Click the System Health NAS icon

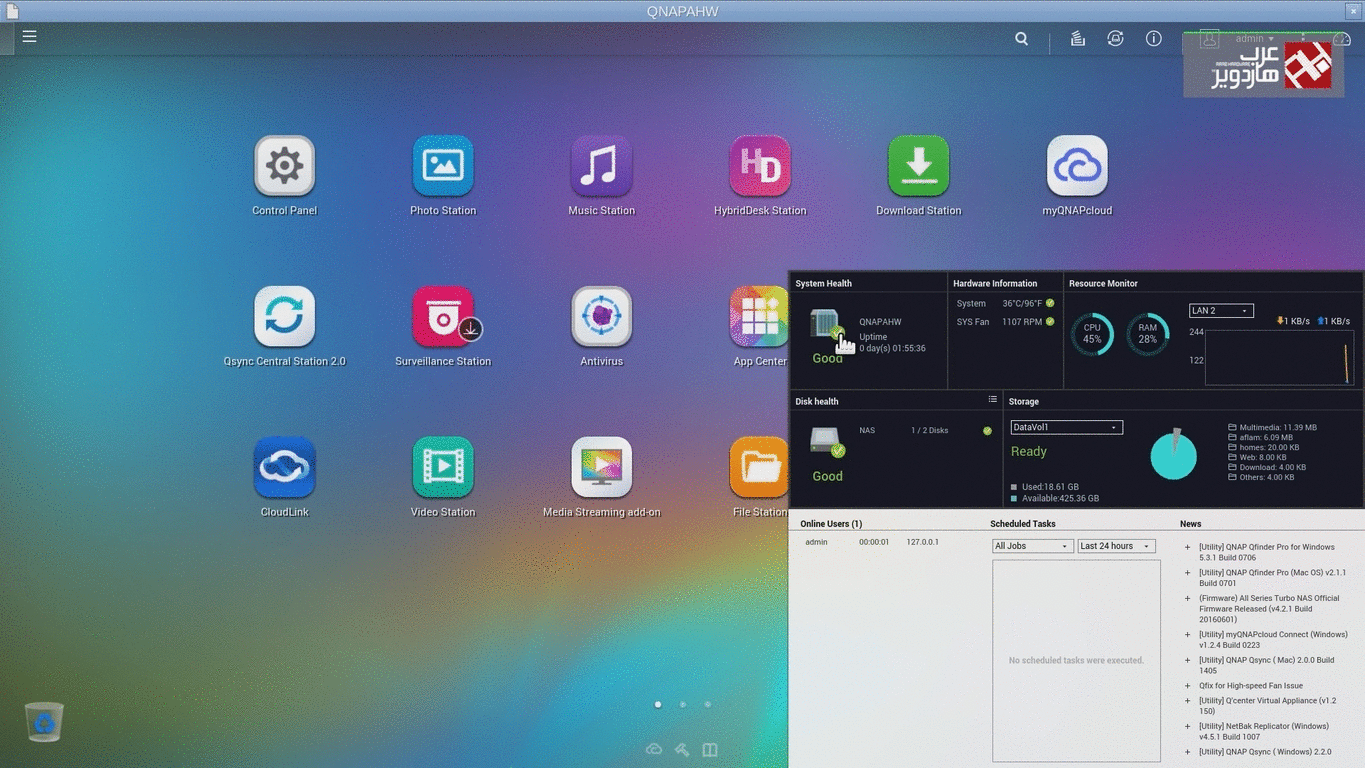(x=826, y=326)
